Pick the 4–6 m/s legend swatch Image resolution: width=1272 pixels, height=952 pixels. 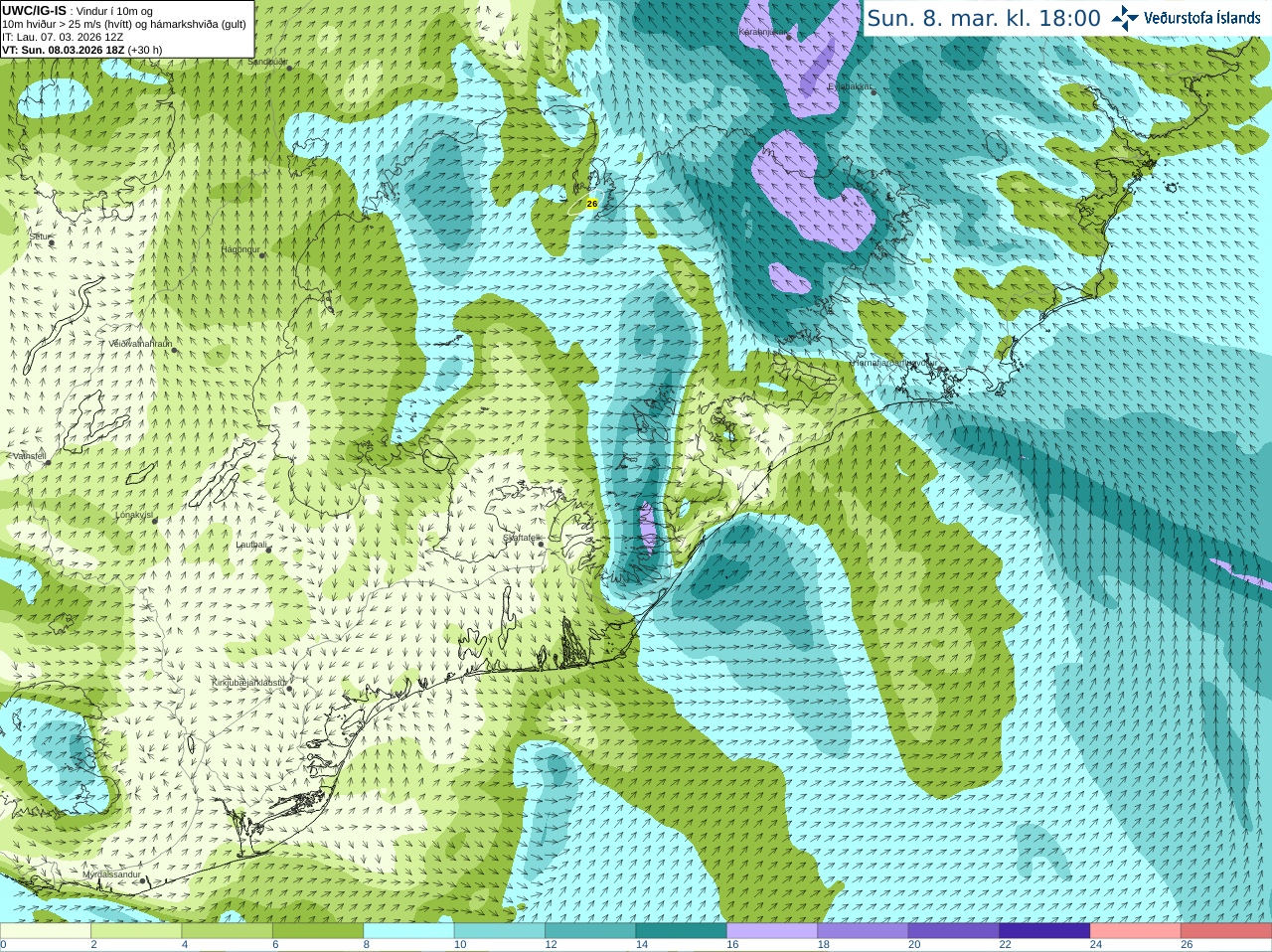click(227, 932)
